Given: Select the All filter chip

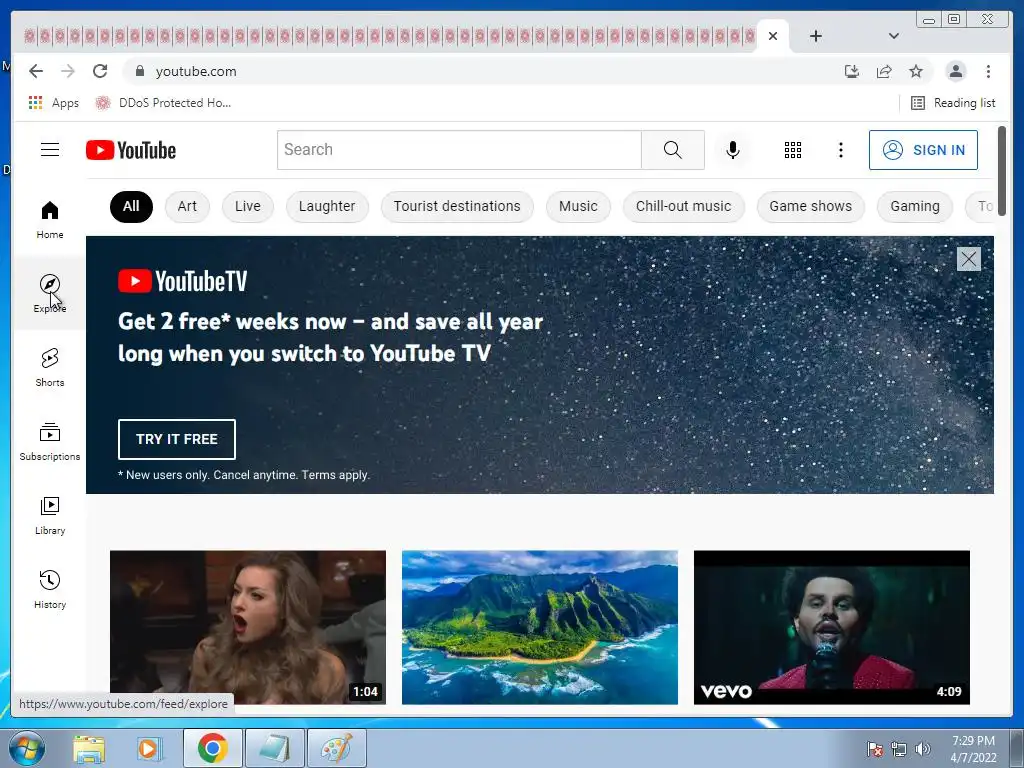Looking at the screenshot, I should pyautogui.click(x=131, y=206).
